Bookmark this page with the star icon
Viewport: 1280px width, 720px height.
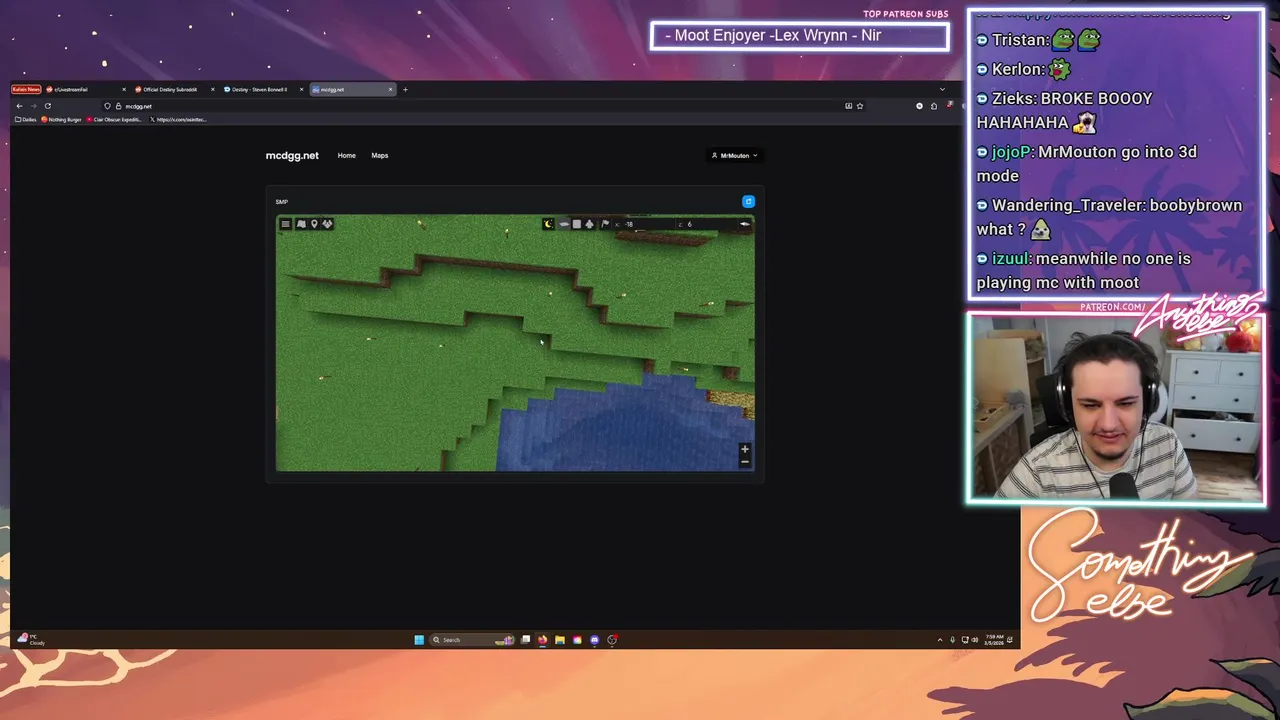coord(860,106)
